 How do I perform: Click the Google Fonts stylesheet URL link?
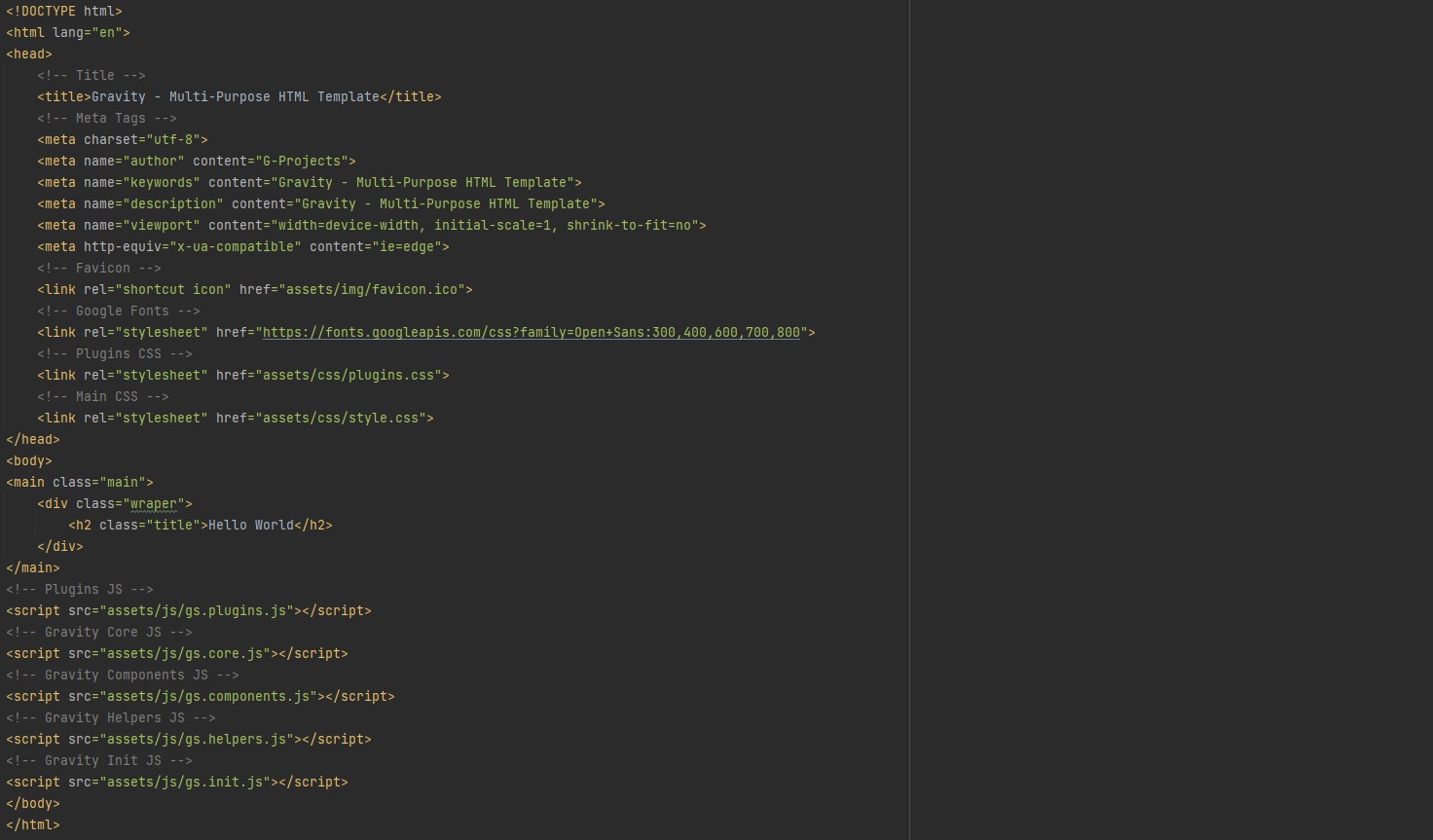coord(531,333)
